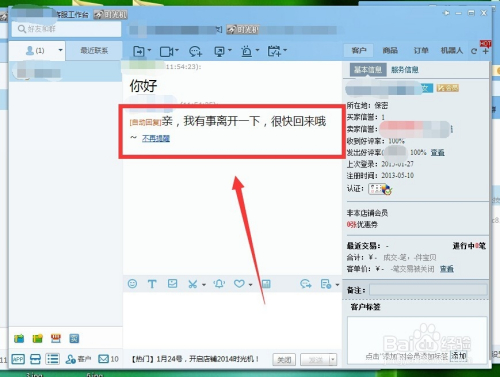The width and height of the screenshot is (500, 377).
Task: Click the add-chat bubble with plus icon
Action: (195, 51)
